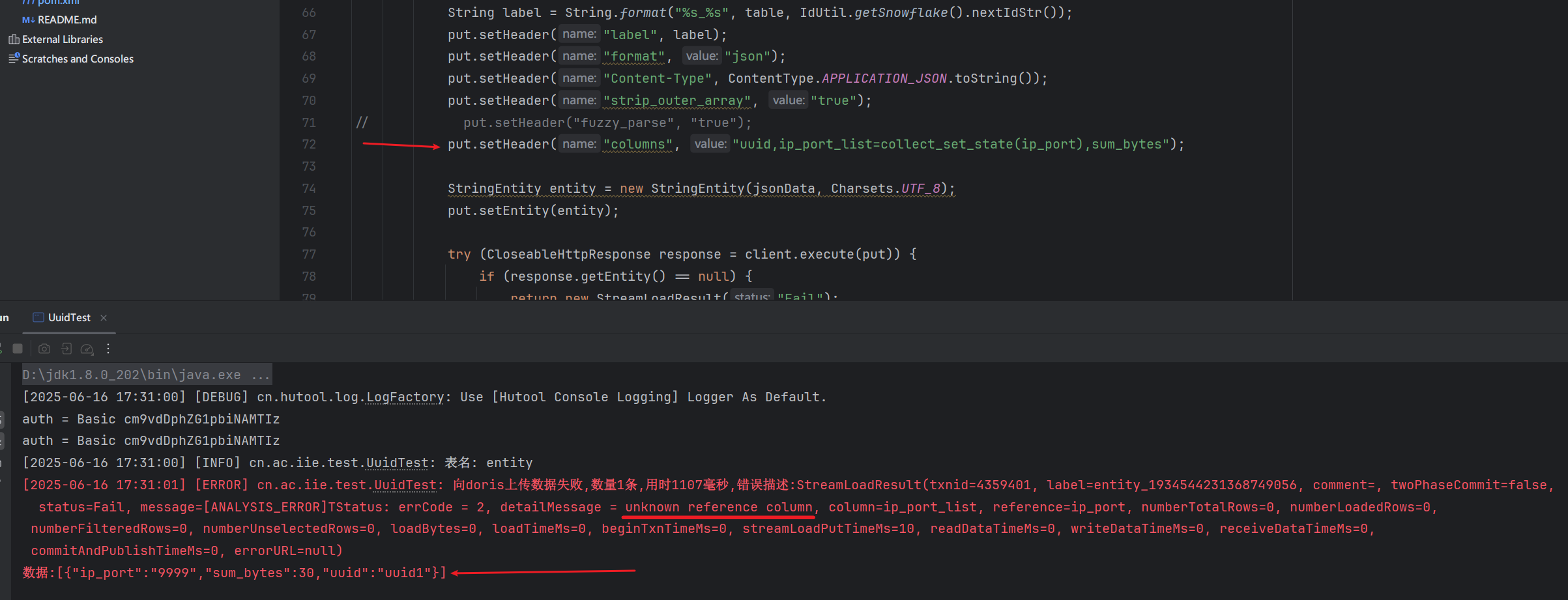Click UTF_8 constant on line 74

921,188
